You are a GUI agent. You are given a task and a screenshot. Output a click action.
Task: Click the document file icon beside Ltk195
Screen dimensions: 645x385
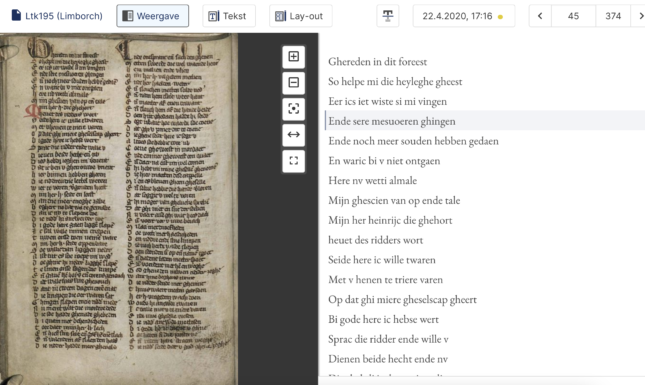pyautogui.click(x=16, y=16)
